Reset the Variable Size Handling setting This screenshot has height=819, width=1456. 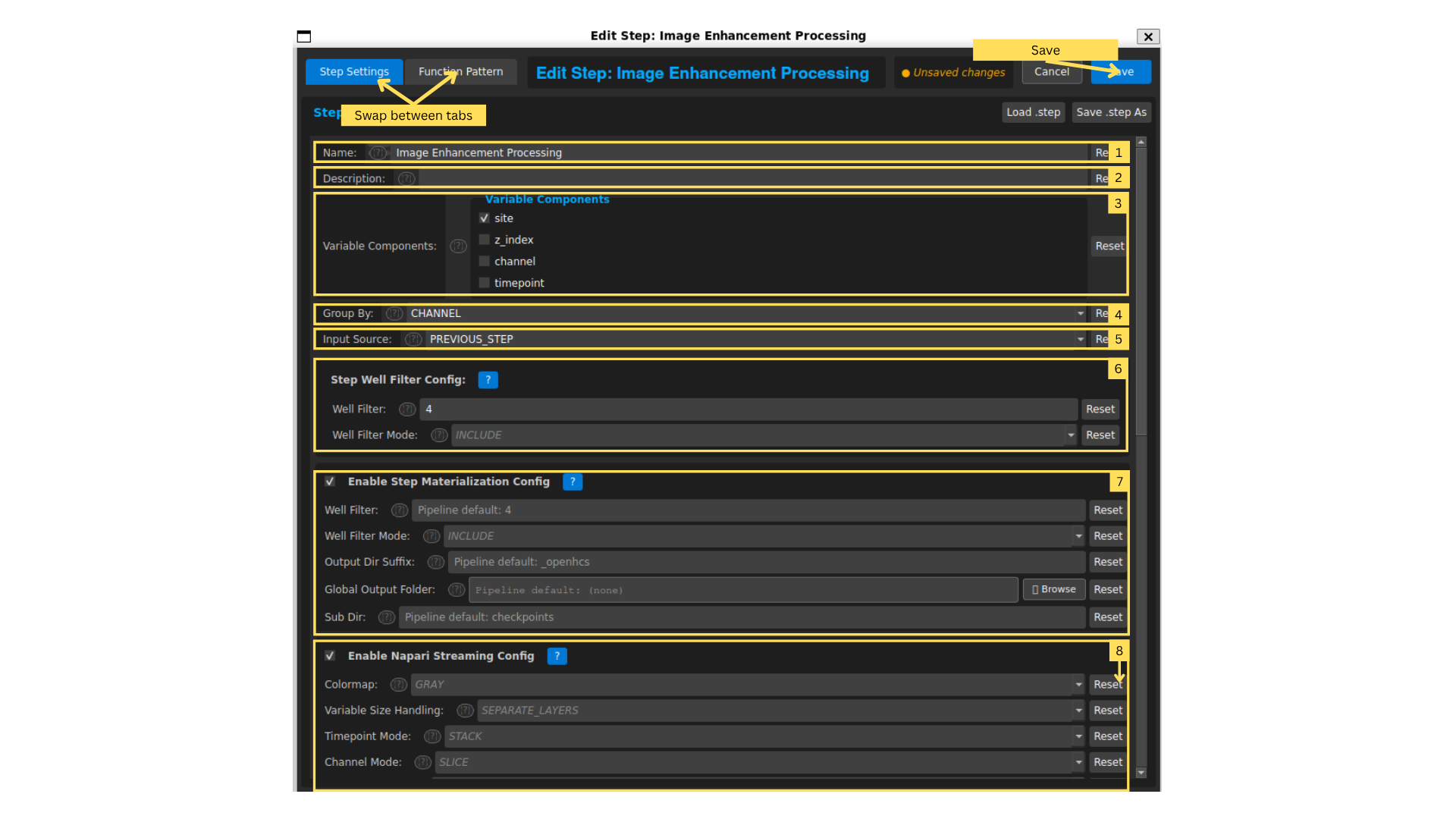click(1108, 711)
